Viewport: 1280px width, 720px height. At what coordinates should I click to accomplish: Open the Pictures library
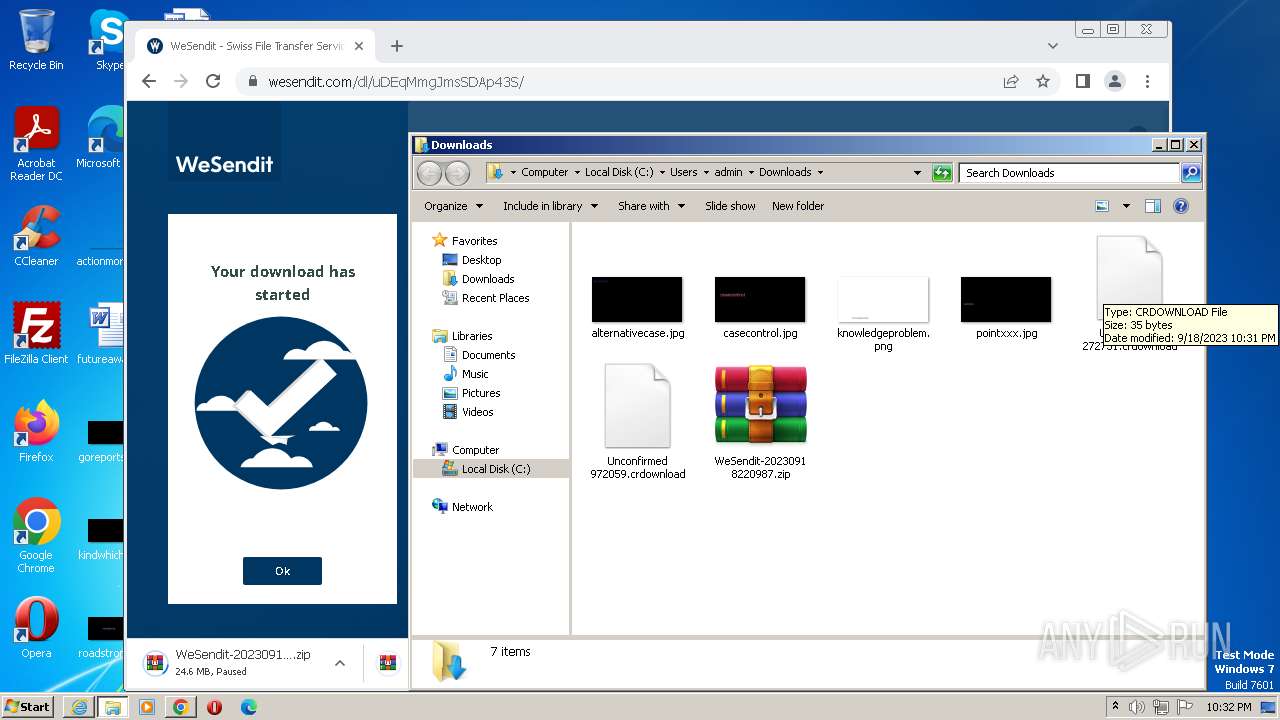pos(481,393)
